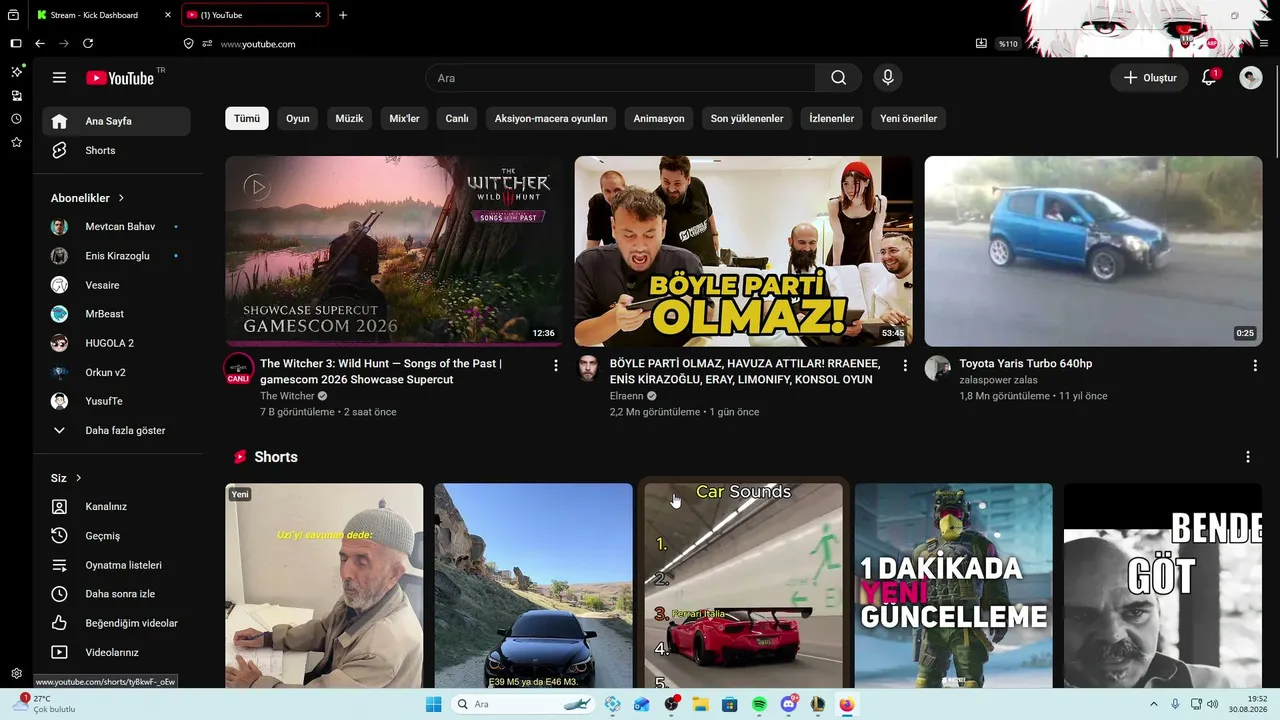Play The Witcher 3 Gamescom thumbnail
This screenshot has height=720, width=1280.
pyautogui.click(x=394, y=251)
